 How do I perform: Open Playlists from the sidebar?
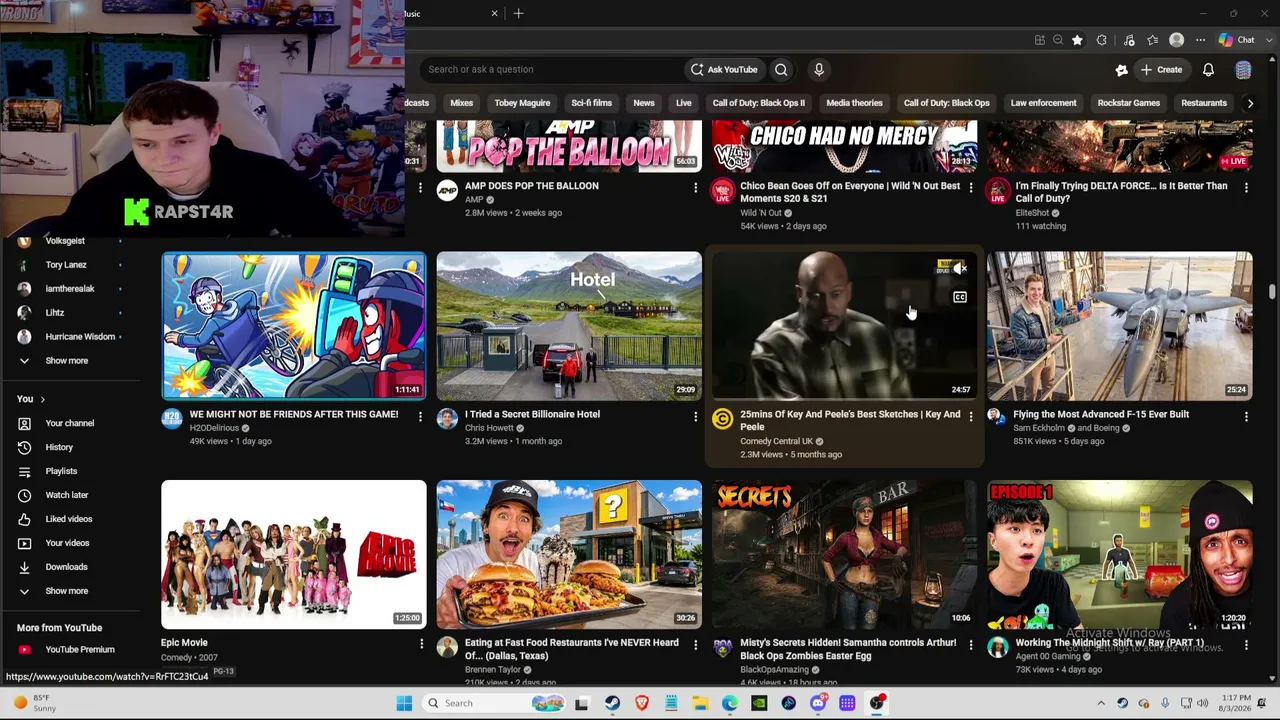(61, 471)
